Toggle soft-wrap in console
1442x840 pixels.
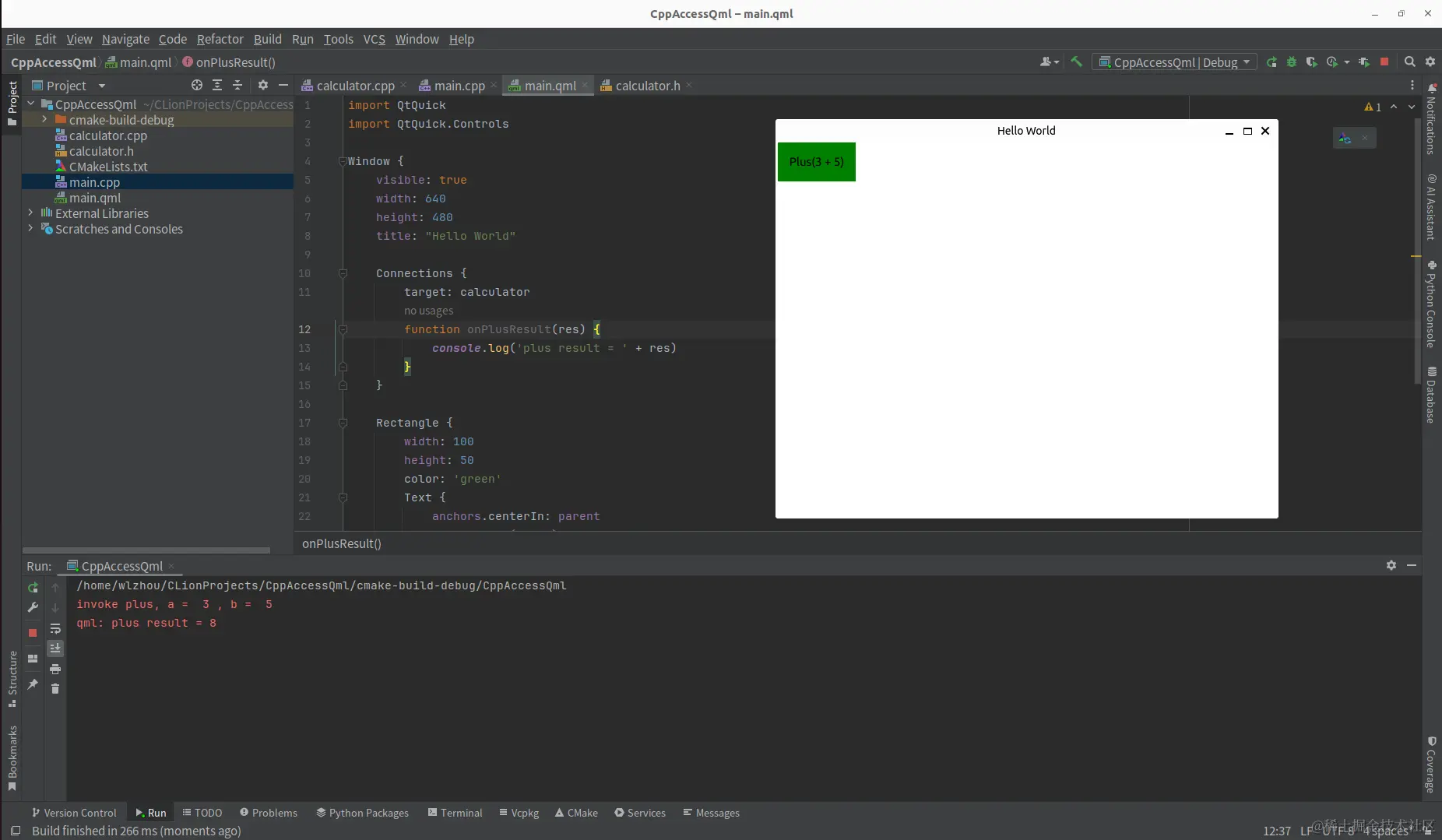coord(55,628)
